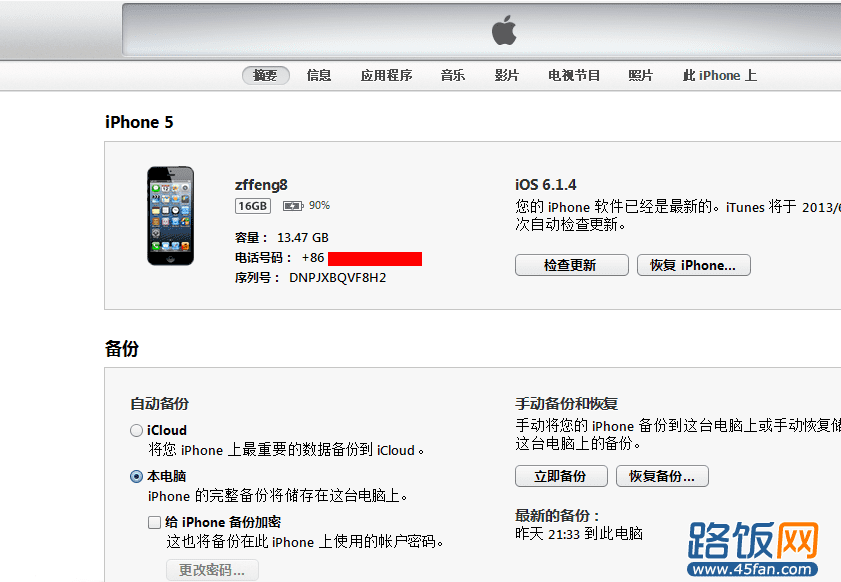Enable the 给 iPhone 备份加密 checkbox
841x582 pixels.
click(154, 522)
